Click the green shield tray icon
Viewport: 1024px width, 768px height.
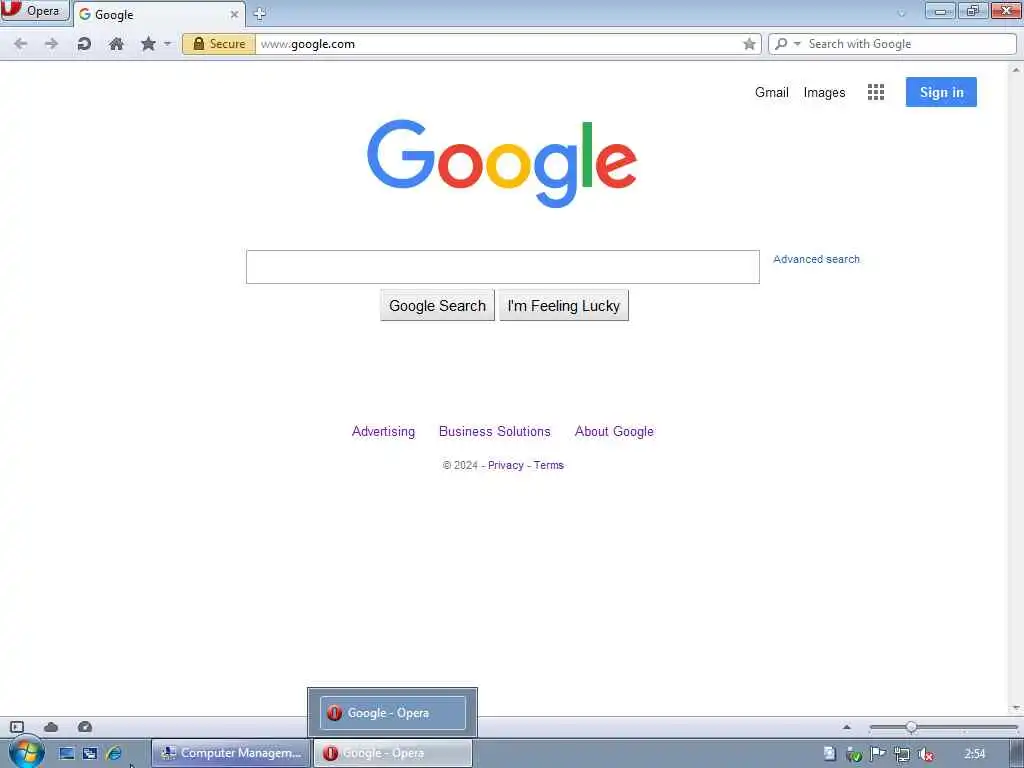[x=854, y=754]
